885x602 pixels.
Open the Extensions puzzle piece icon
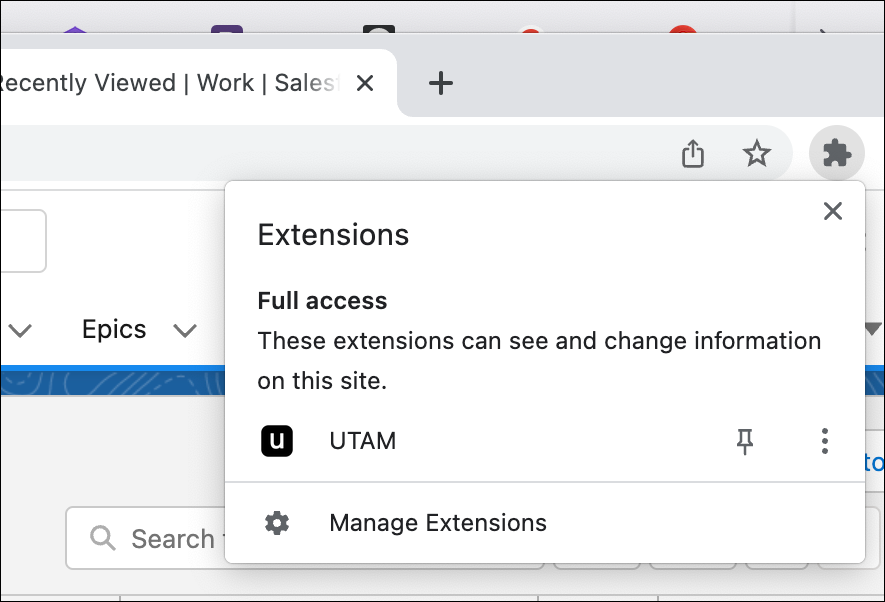[836, 153]
